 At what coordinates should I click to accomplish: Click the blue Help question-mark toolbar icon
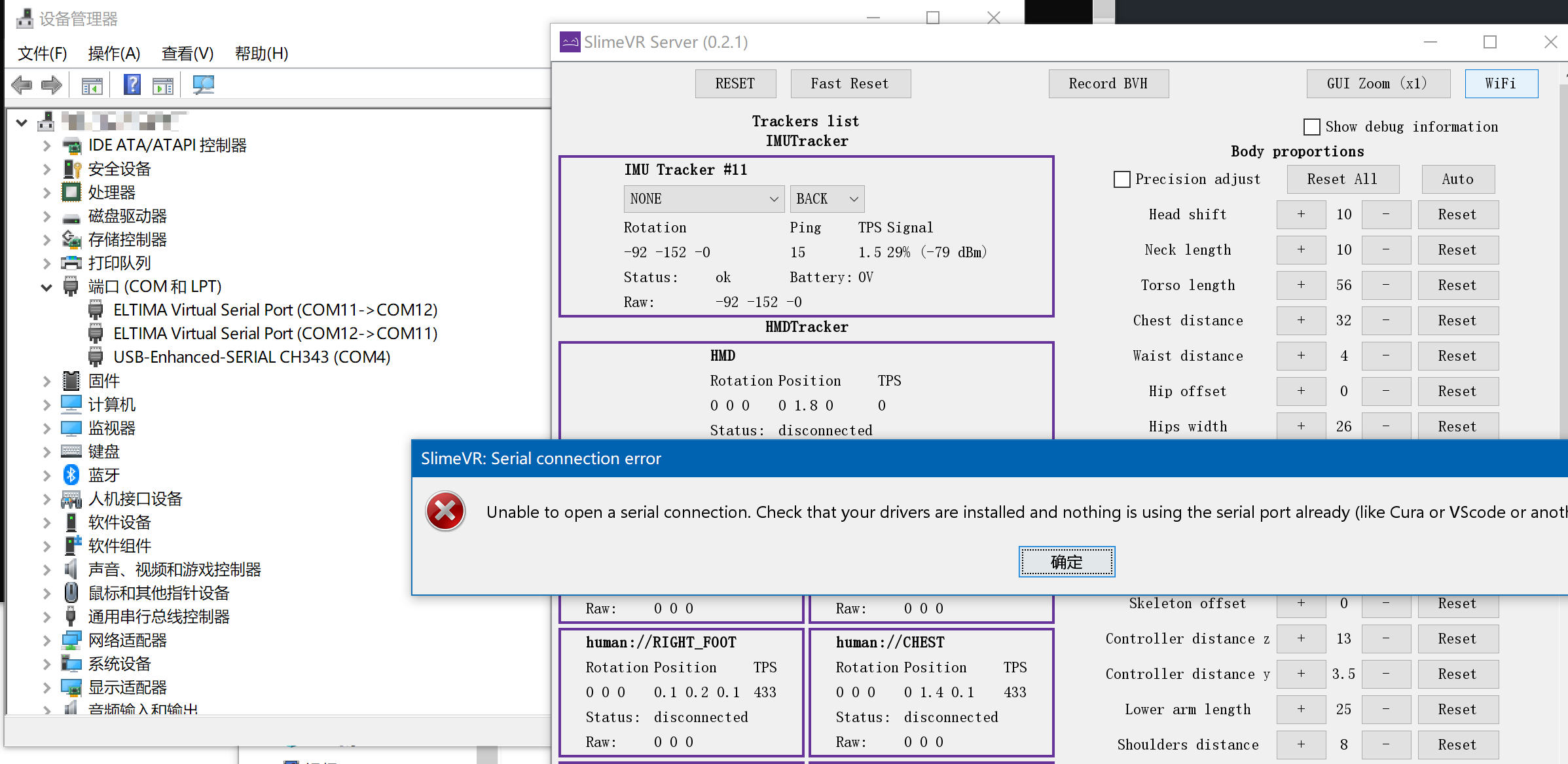point(132,84)
